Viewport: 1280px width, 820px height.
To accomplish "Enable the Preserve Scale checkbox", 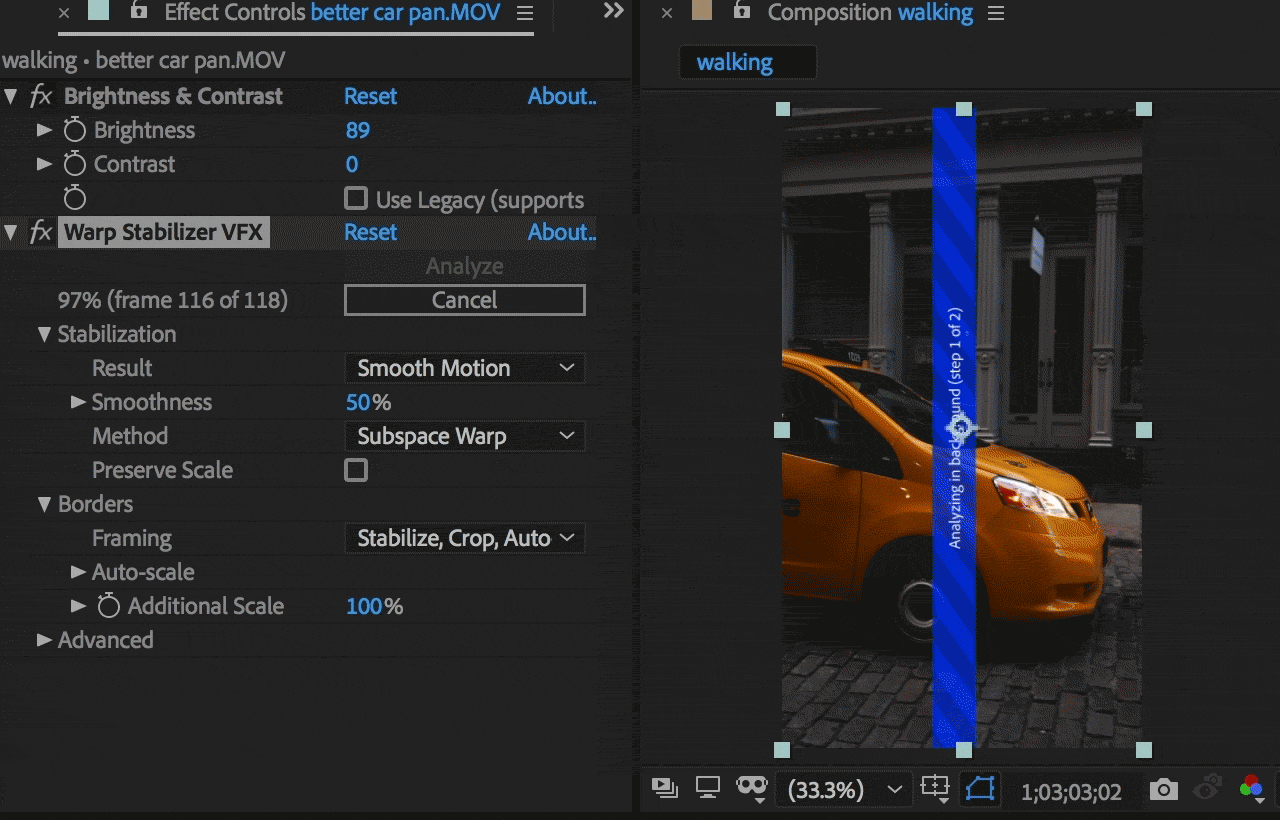I will [x=355, y=470].
